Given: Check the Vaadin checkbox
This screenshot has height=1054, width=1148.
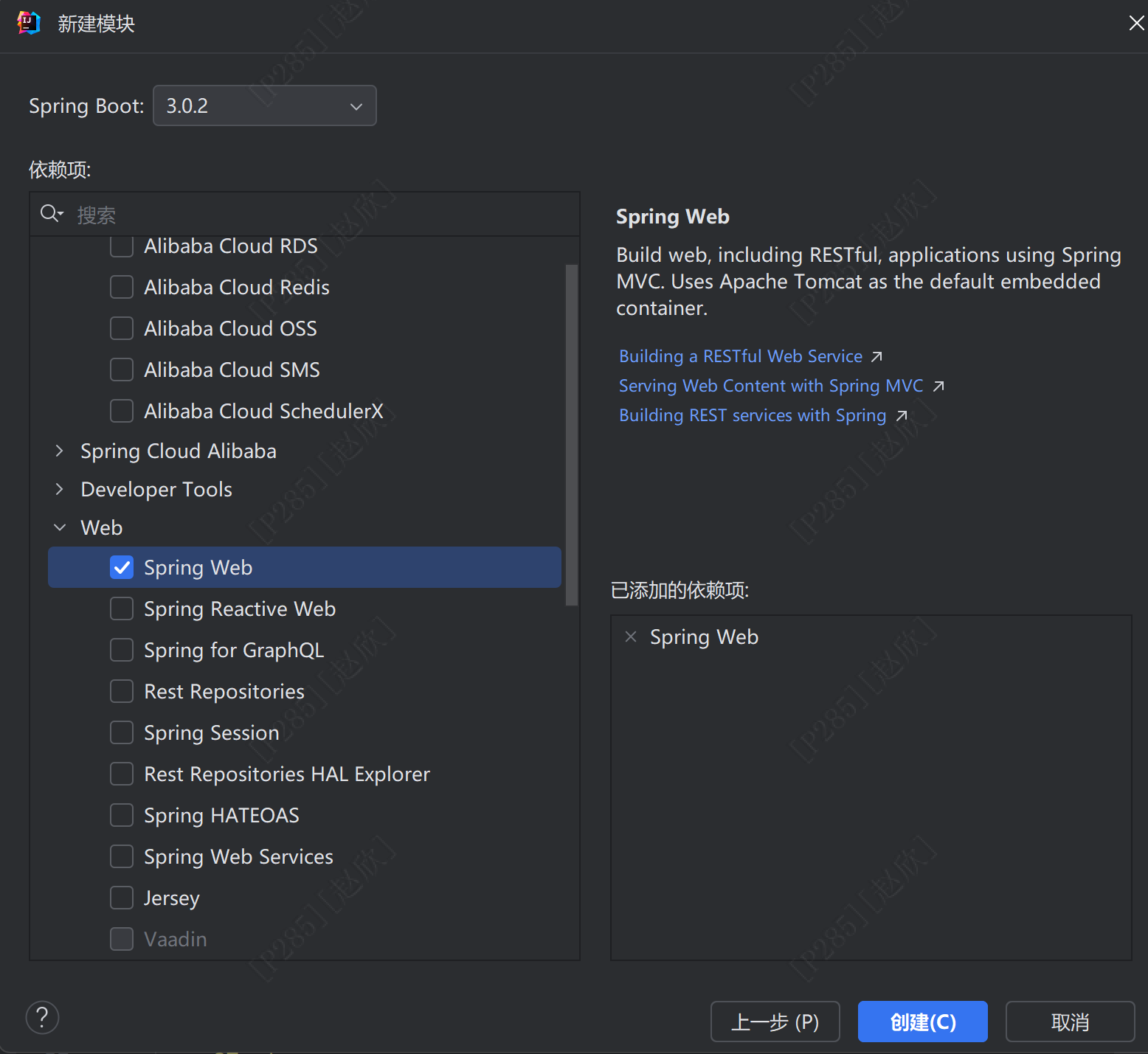Looking at the screenshot, I should tap(122, 939).
